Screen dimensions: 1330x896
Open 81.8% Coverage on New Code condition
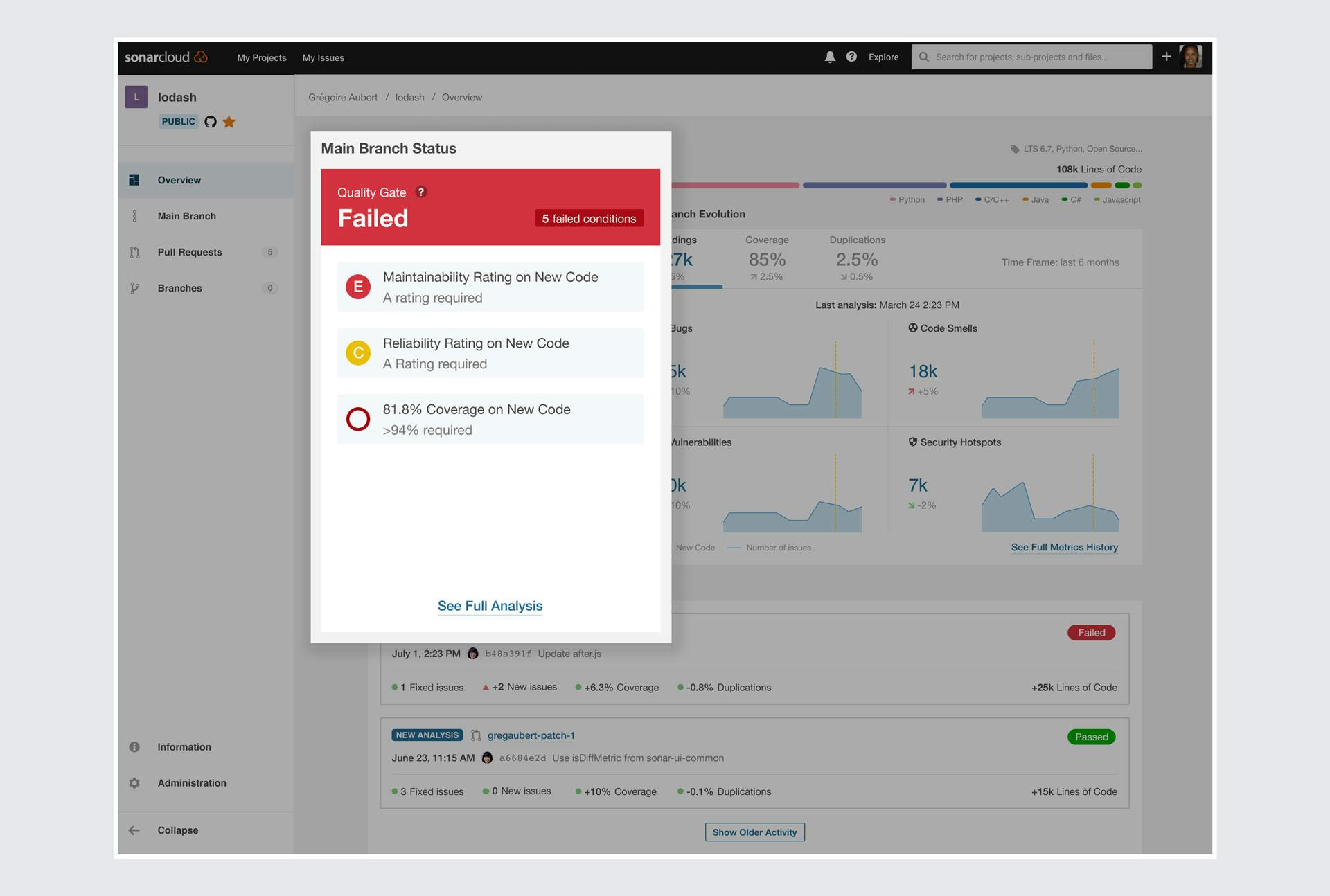pyautogui.click(x=490, y=419)
